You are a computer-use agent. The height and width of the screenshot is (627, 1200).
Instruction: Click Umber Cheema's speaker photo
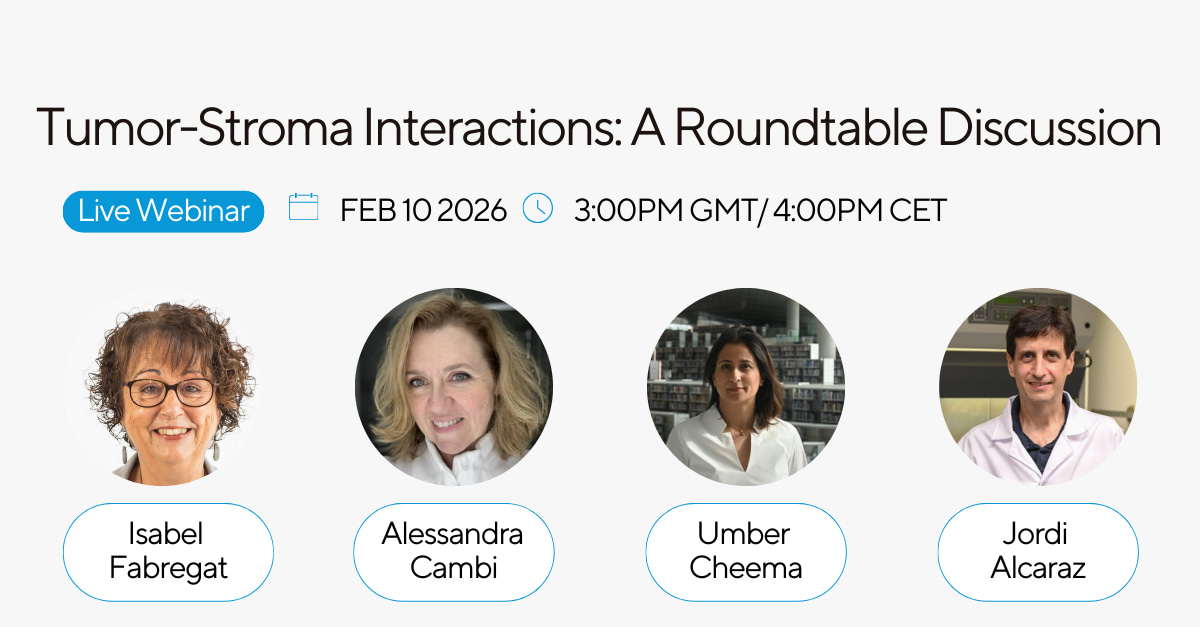(x=746, y=387)
